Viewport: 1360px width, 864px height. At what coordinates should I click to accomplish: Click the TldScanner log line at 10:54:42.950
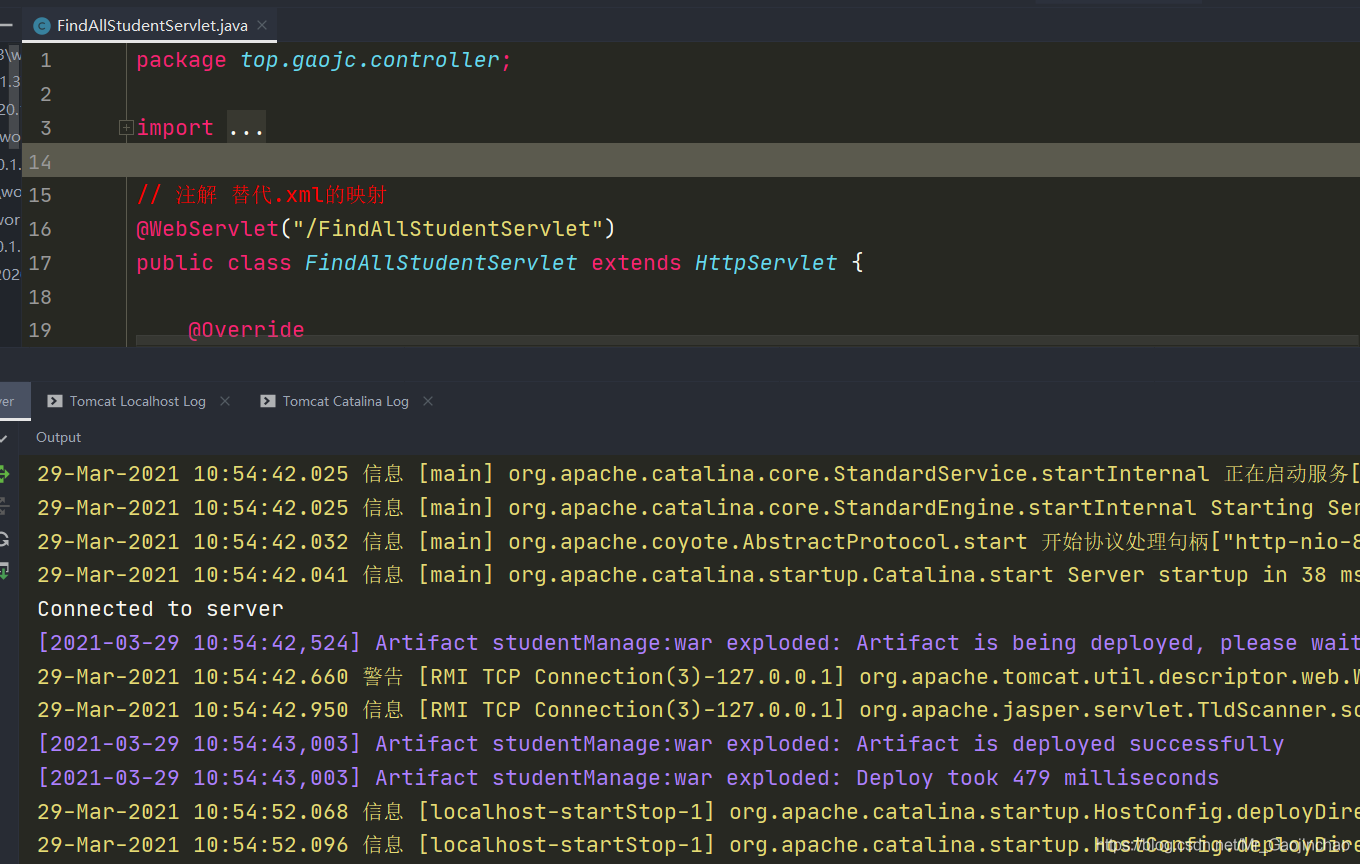698,710
